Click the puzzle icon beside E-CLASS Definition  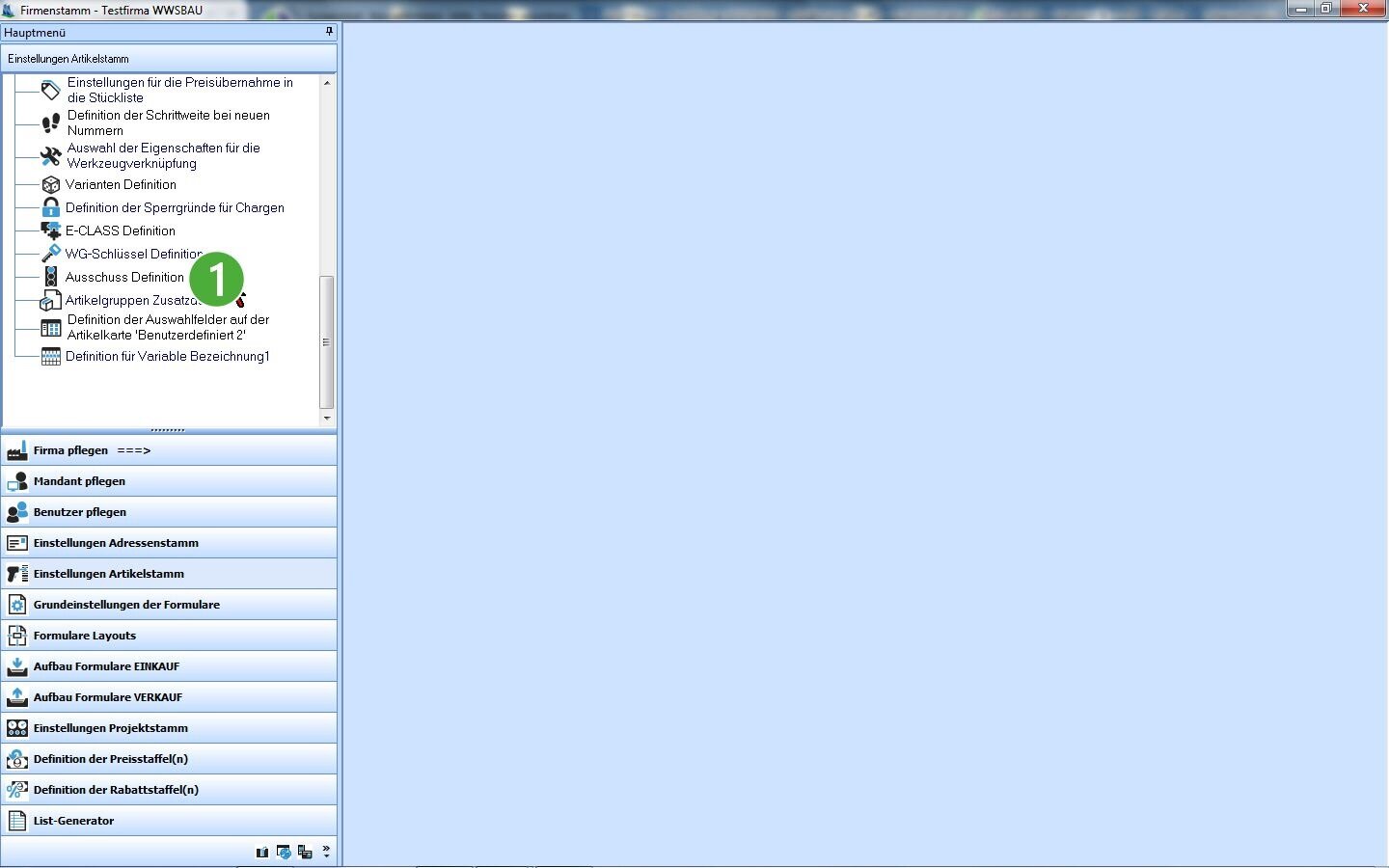point(51,231)
